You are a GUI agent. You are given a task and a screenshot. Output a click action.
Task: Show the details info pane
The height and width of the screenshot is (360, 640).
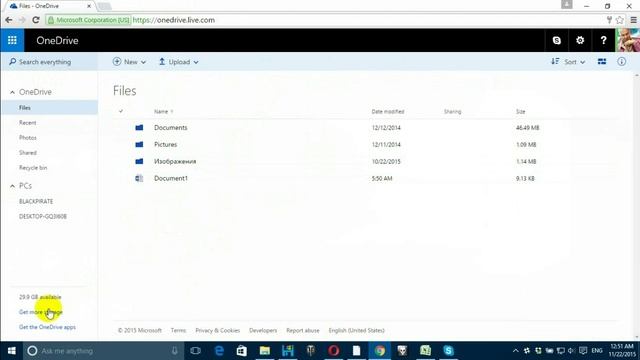click(621, 62)
